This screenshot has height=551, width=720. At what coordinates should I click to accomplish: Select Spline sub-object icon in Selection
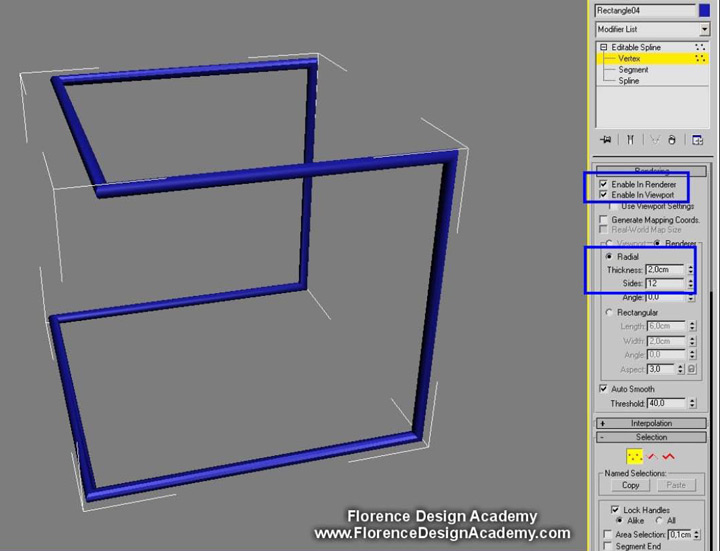coord(668,457)
